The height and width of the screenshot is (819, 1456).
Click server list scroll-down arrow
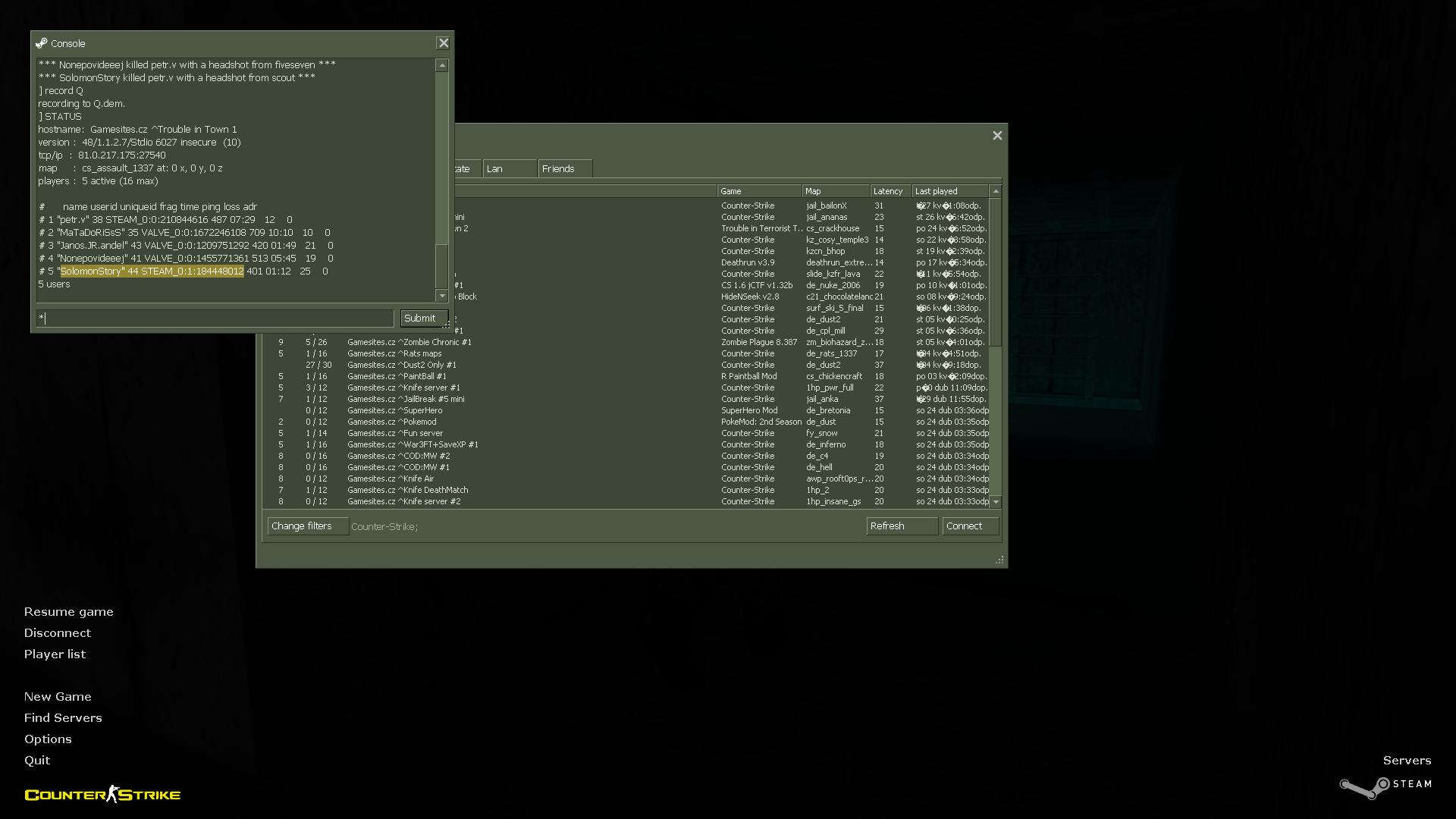pyautogui.click(x=996, y=502)
